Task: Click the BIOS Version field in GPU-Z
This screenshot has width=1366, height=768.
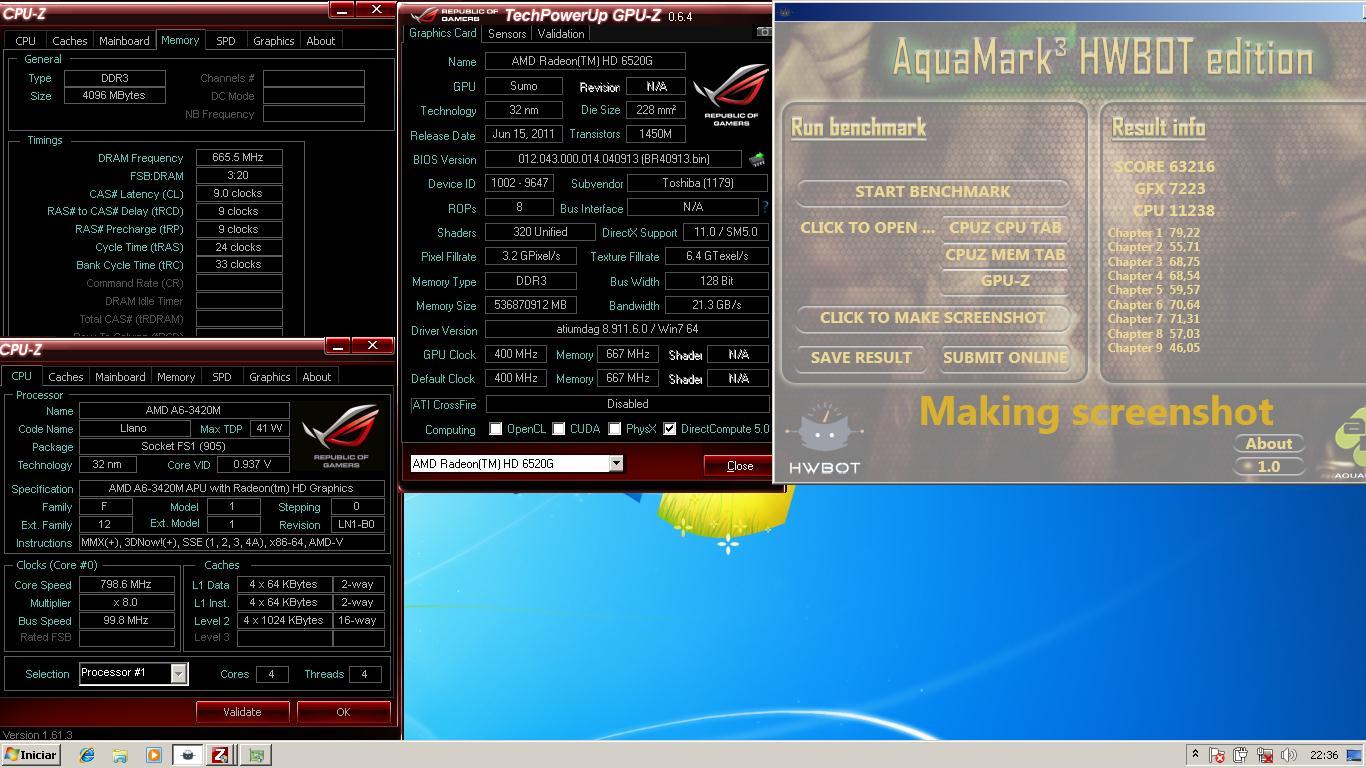Action: [613, 159]
